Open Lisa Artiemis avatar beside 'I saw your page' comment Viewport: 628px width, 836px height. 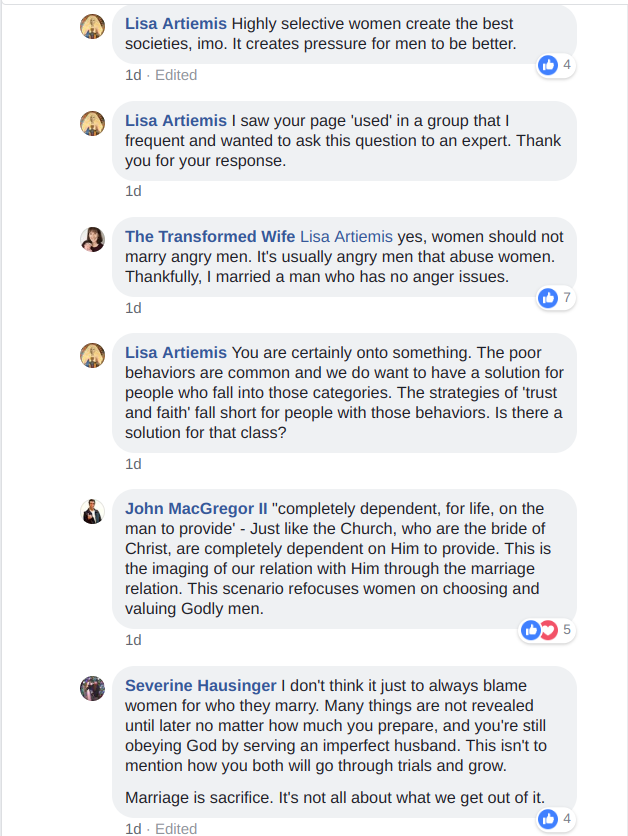[x=93, y=123]
